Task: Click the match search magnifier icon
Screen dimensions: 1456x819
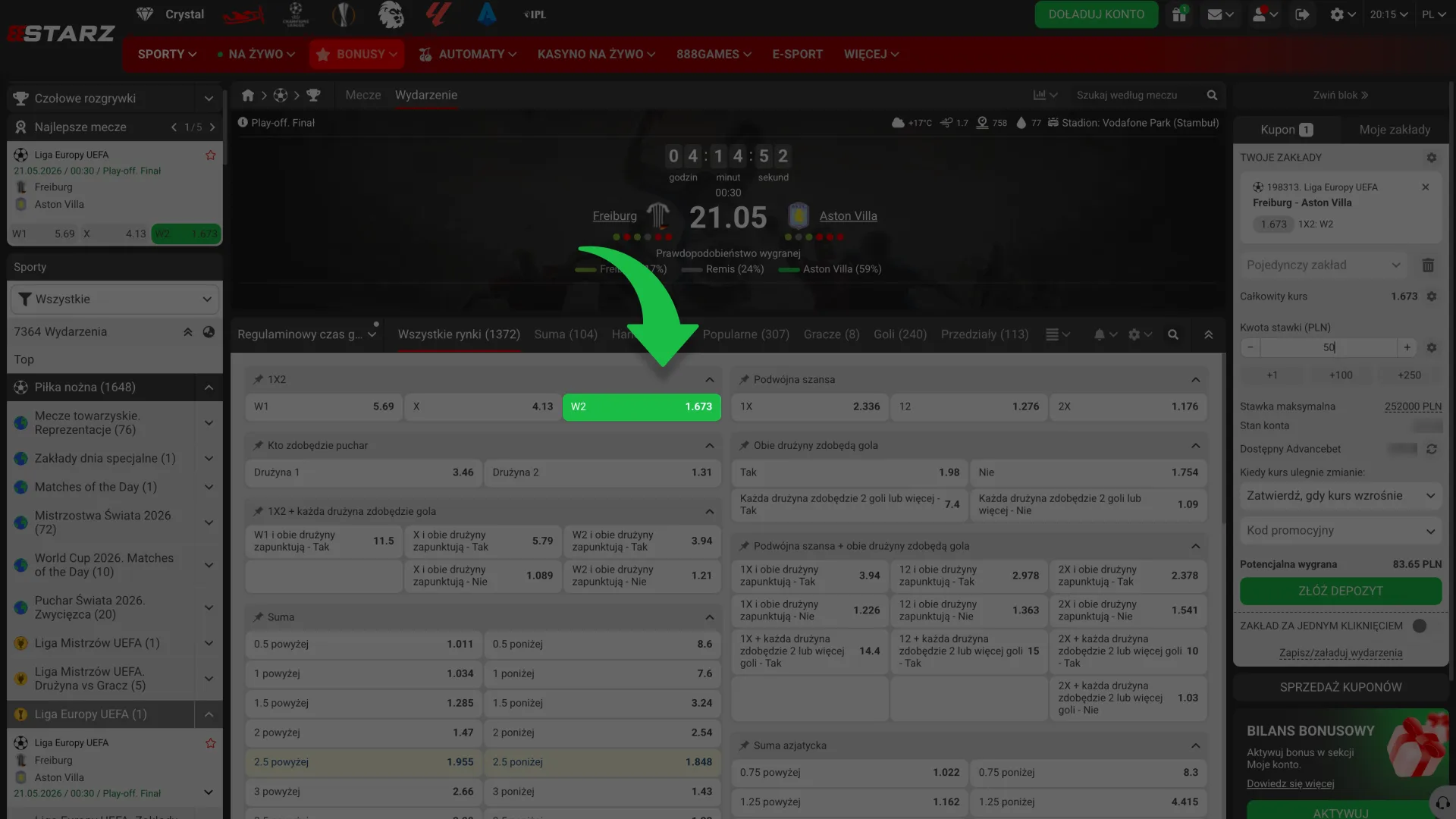Action: point(1212,96)
